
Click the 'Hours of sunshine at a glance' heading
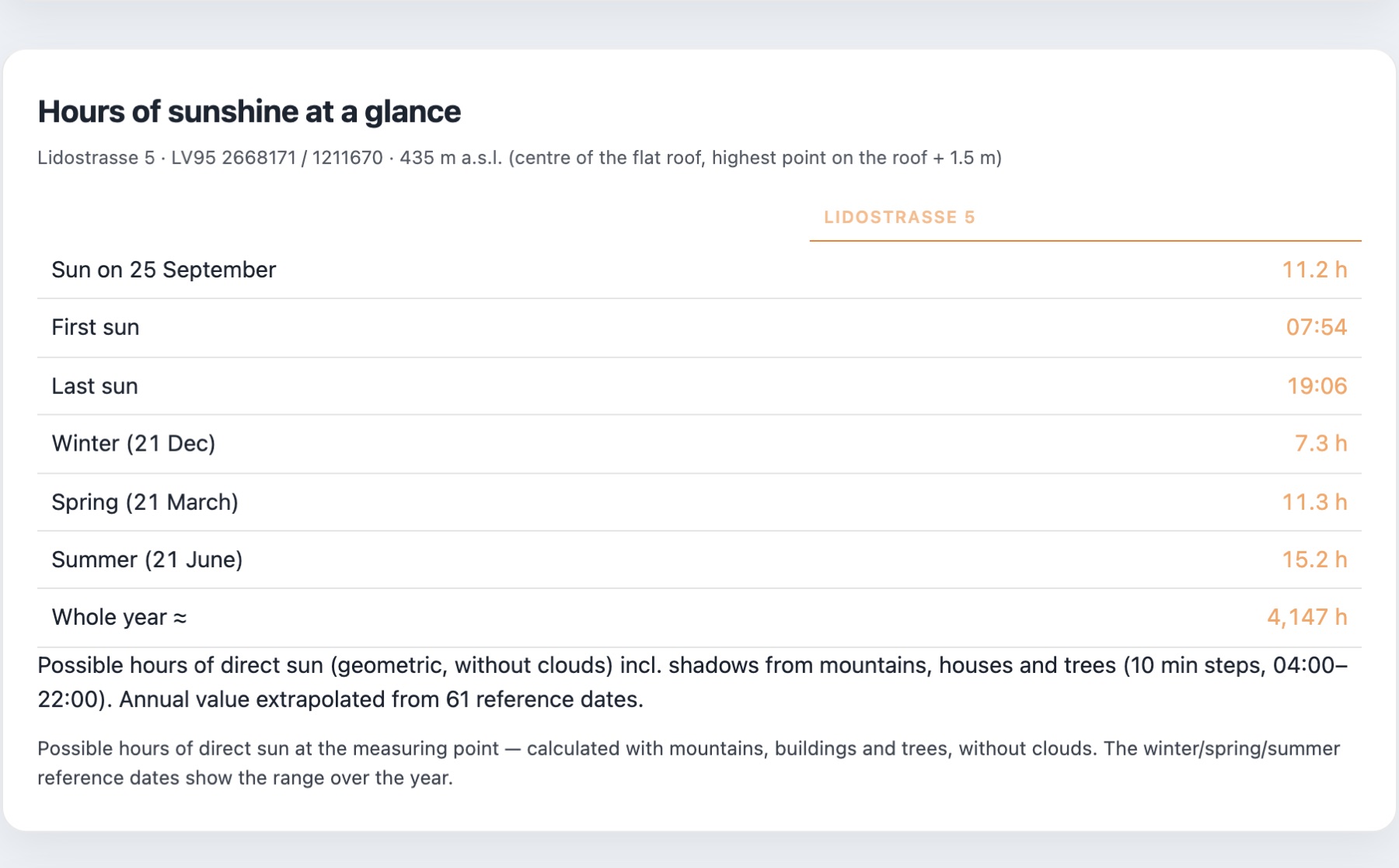point(249,112)
